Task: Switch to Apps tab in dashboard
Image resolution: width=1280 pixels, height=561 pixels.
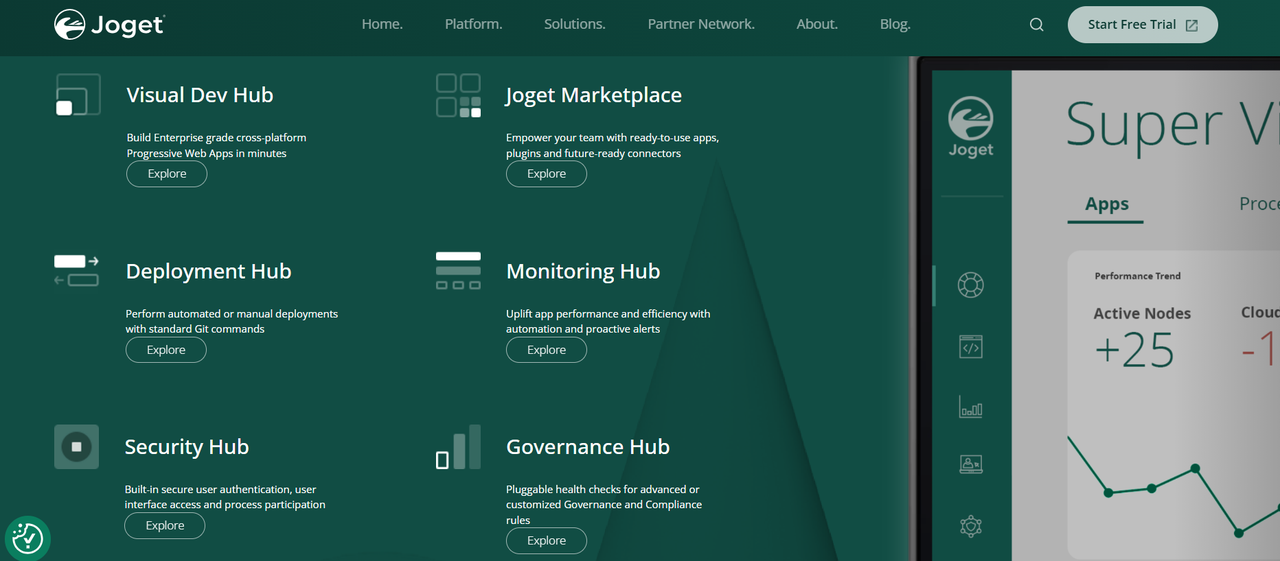Action: [x=1107, y=204]
